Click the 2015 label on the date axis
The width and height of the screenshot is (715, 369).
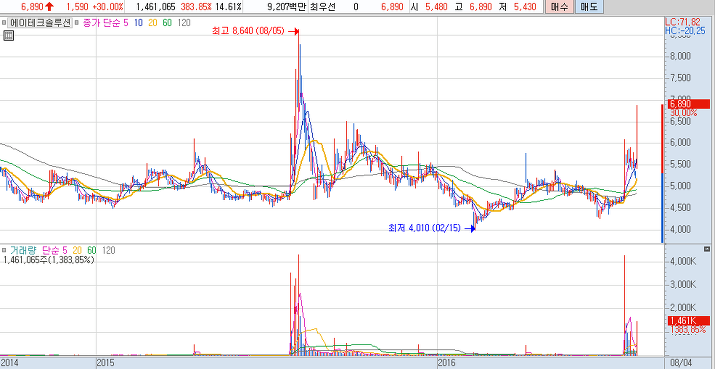tap(105, 363)
